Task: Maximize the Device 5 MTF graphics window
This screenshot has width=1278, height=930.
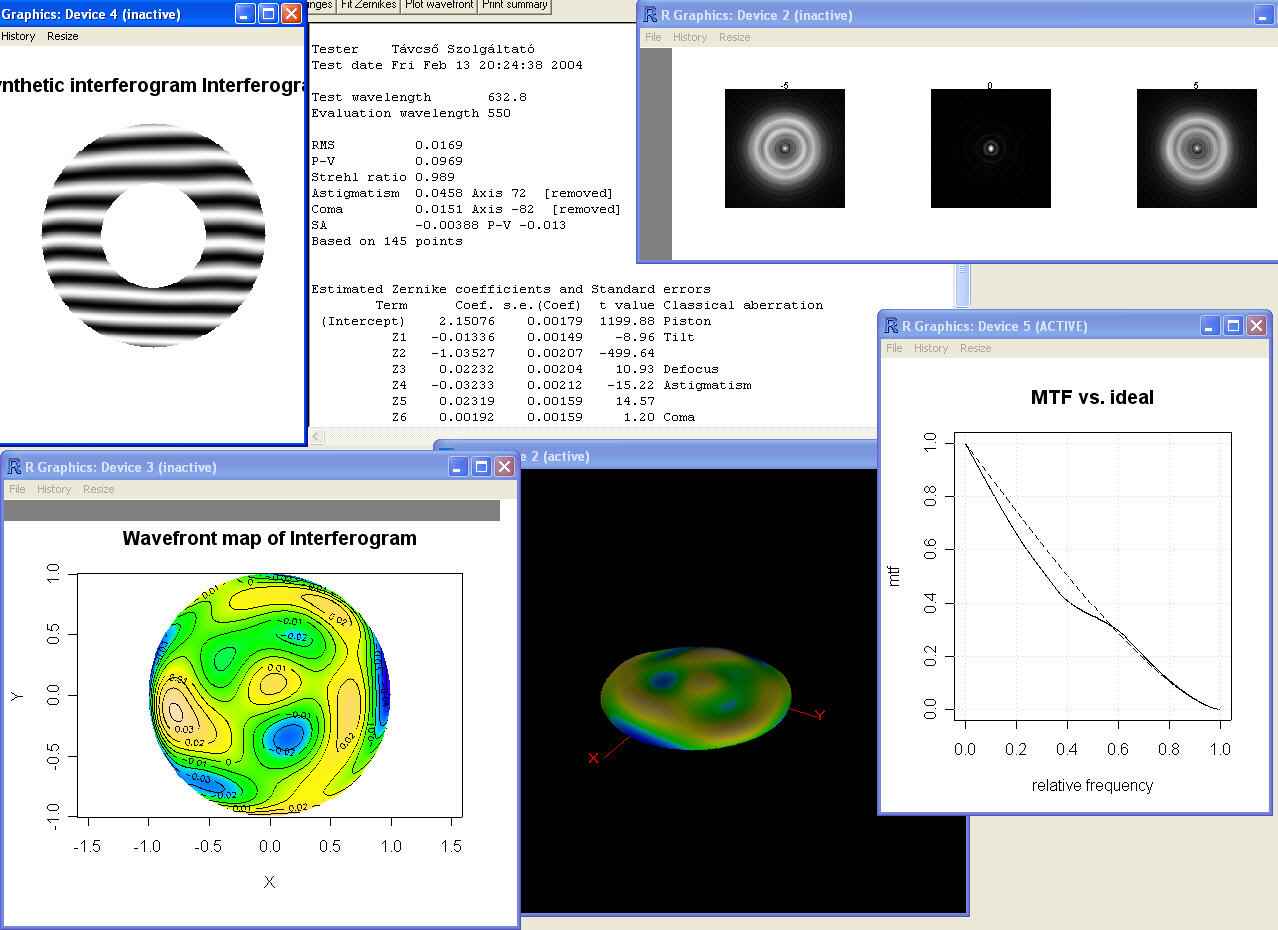Action: click(1233, 326)
